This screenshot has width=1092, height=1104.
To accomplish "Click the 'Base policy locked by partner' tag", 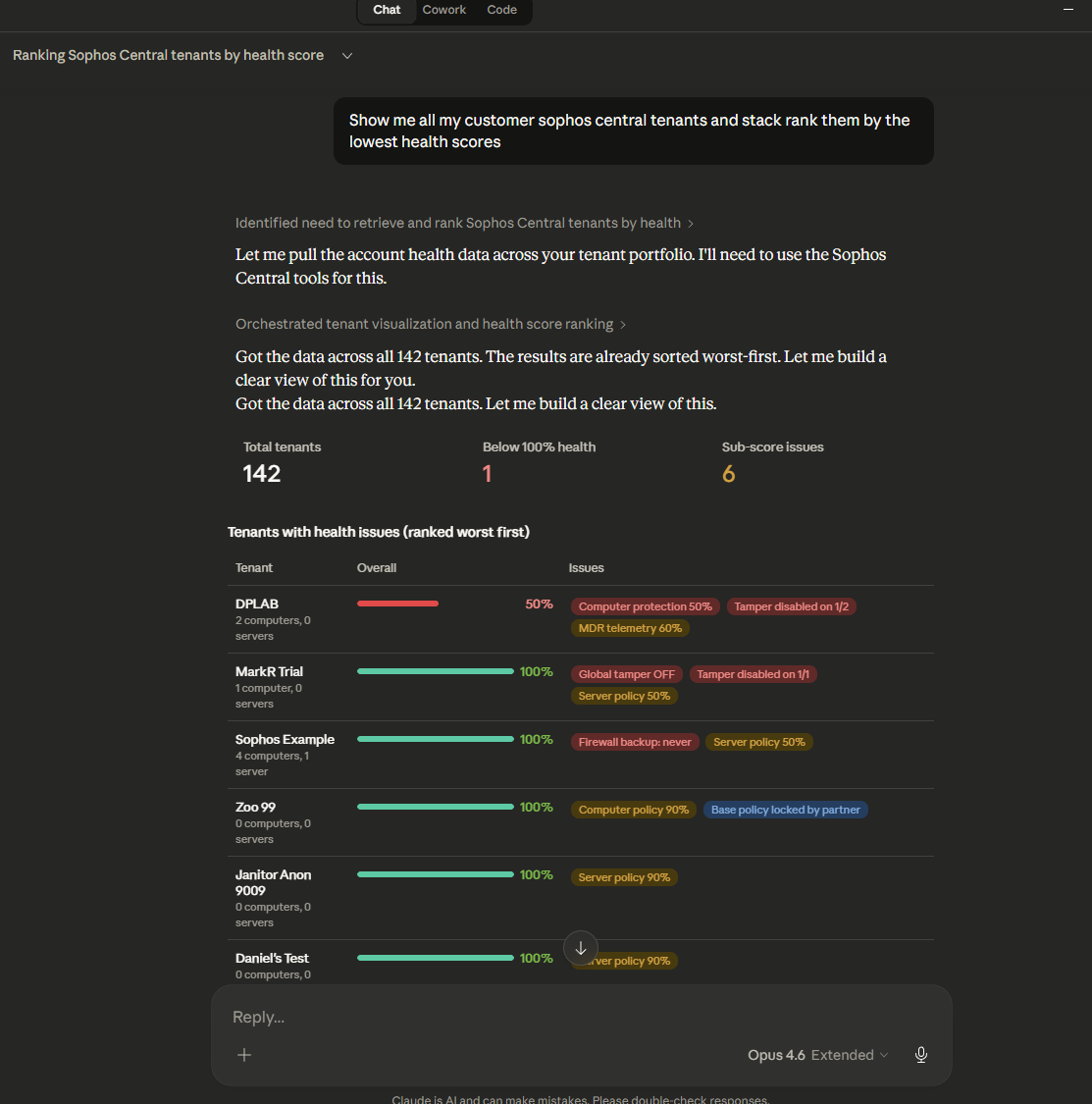I will [786, 810].
